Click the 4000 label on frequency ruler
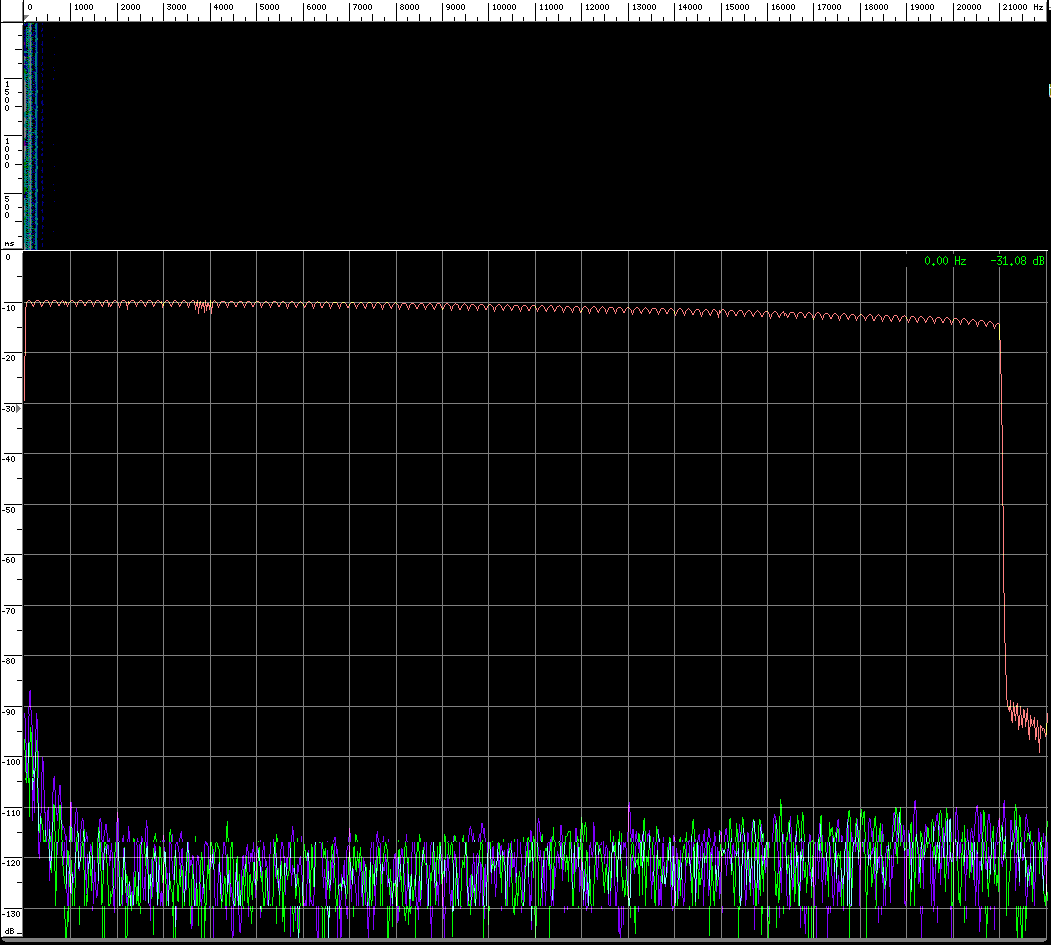This screenshot has width=1051, height=945. pos(223,7)
